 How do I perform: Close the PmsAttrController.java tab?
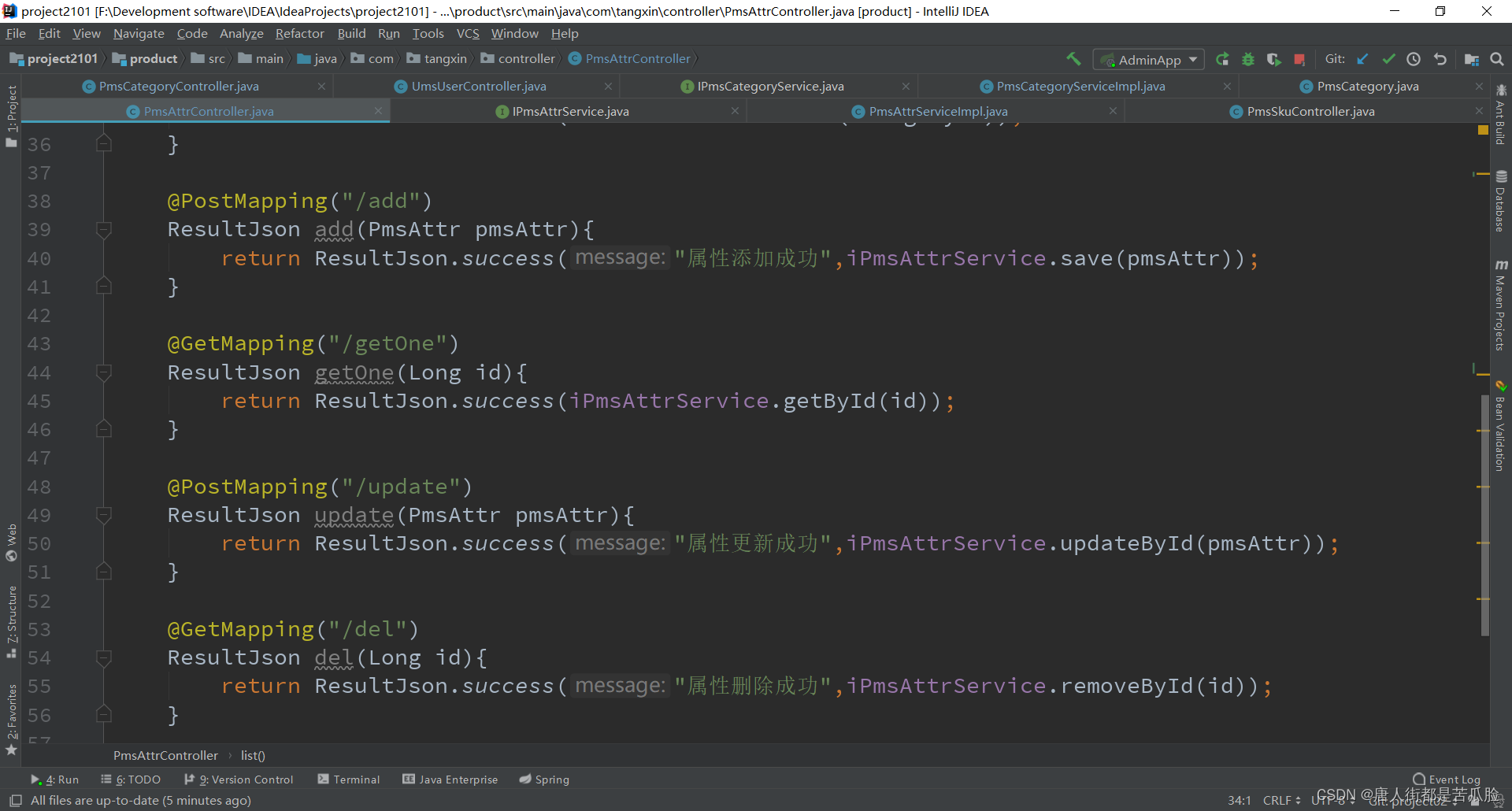tap(378, 111)
